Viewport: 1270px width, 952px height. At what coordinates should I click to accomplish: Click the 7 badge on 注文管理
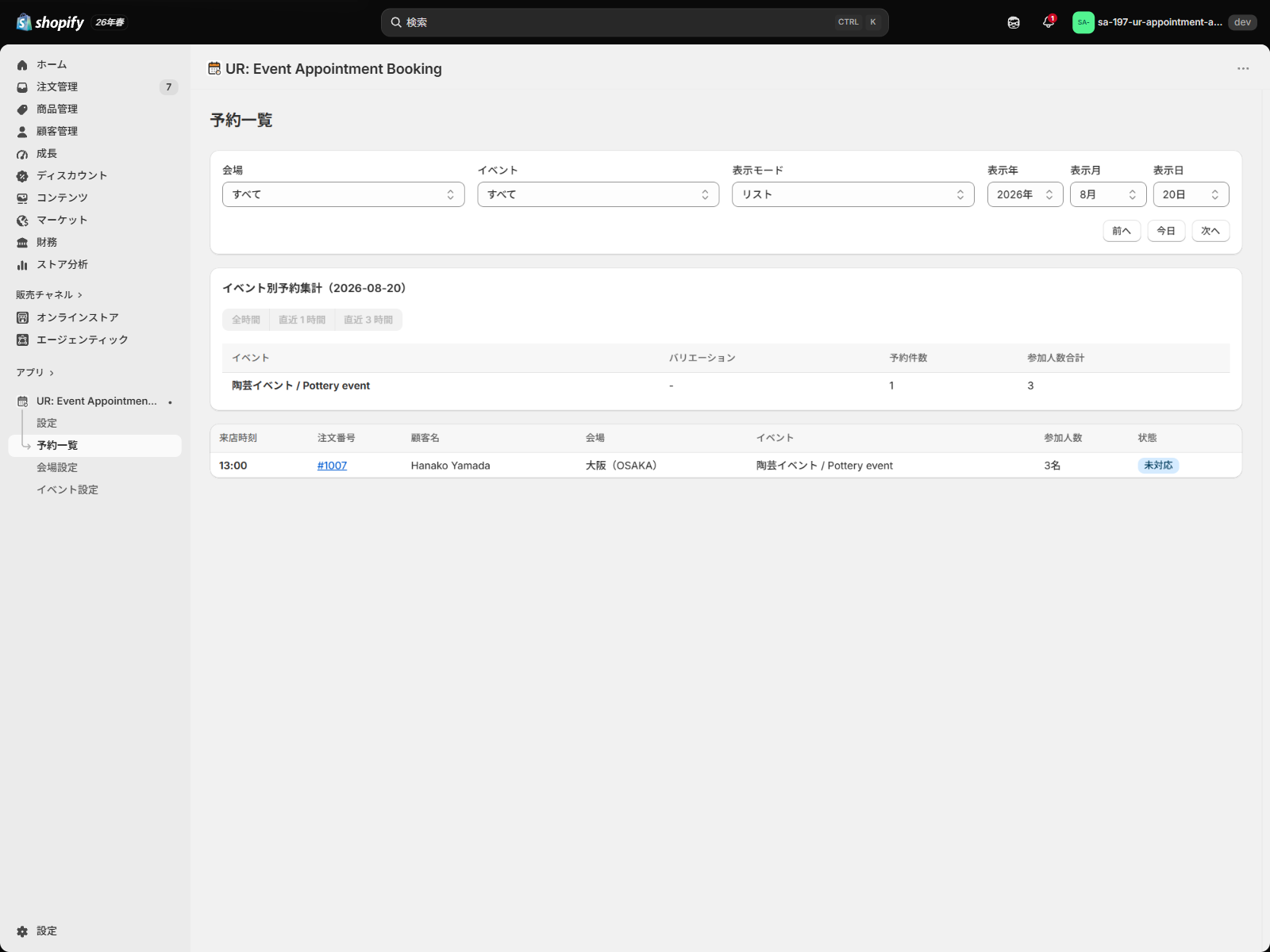click(x=168, y=87)
